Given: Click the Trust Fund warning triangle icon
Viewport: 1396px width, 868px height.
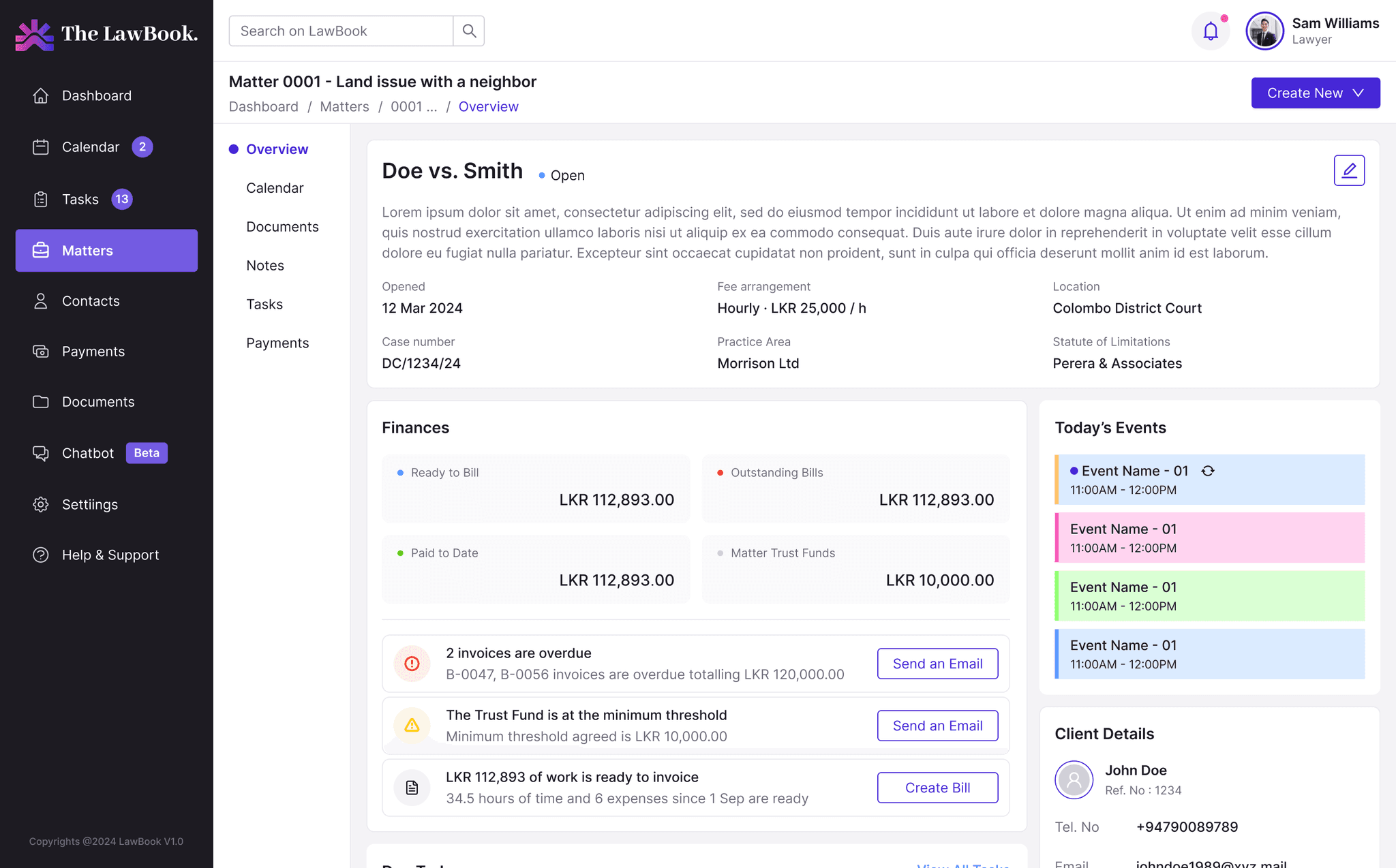Looking at the screenshot, I should coord(412,726).
